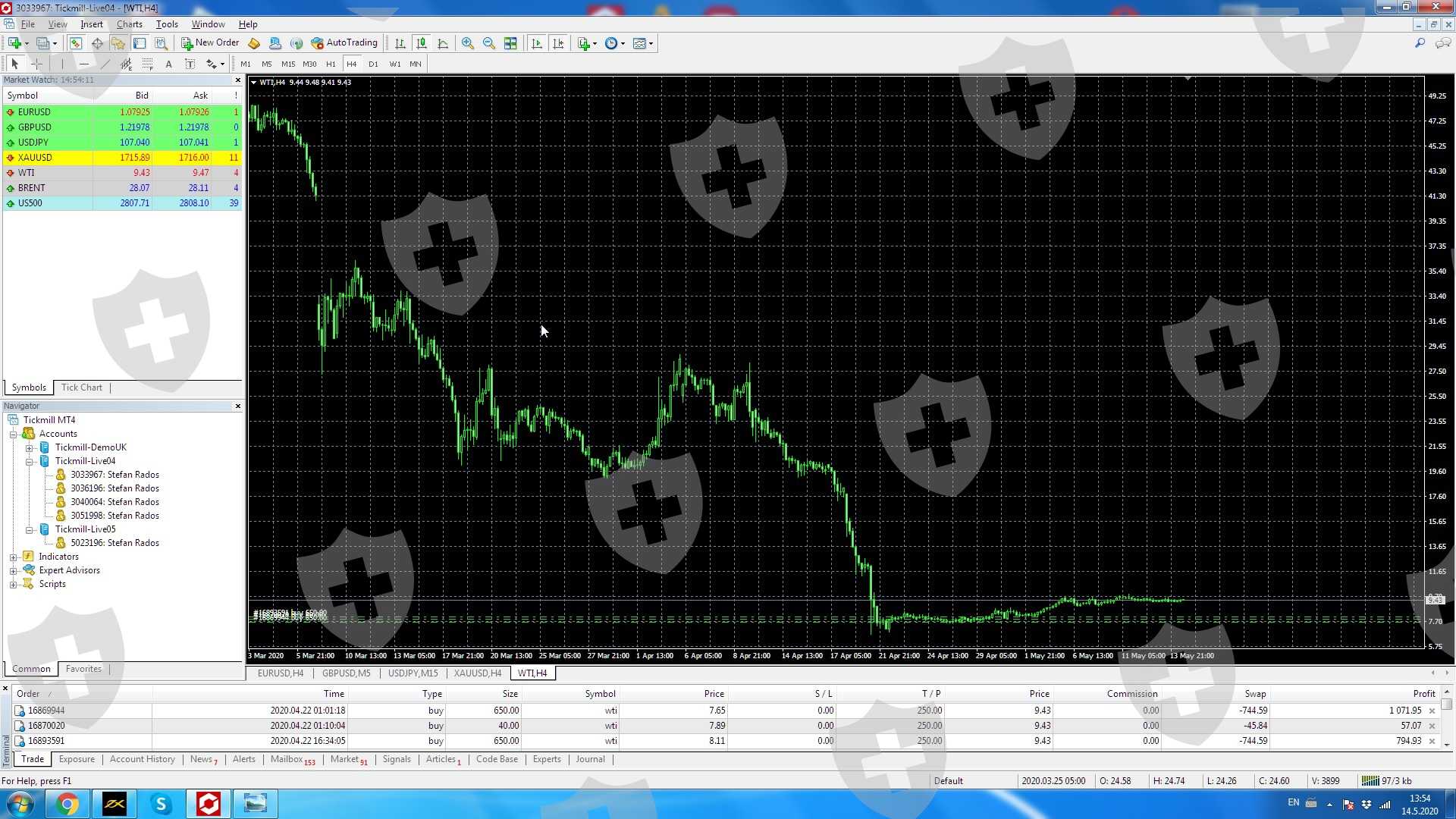This screenshot has height=819, width=1456.
Task: Toggle the AutoTrading button
Action: (x=344, y=43)
